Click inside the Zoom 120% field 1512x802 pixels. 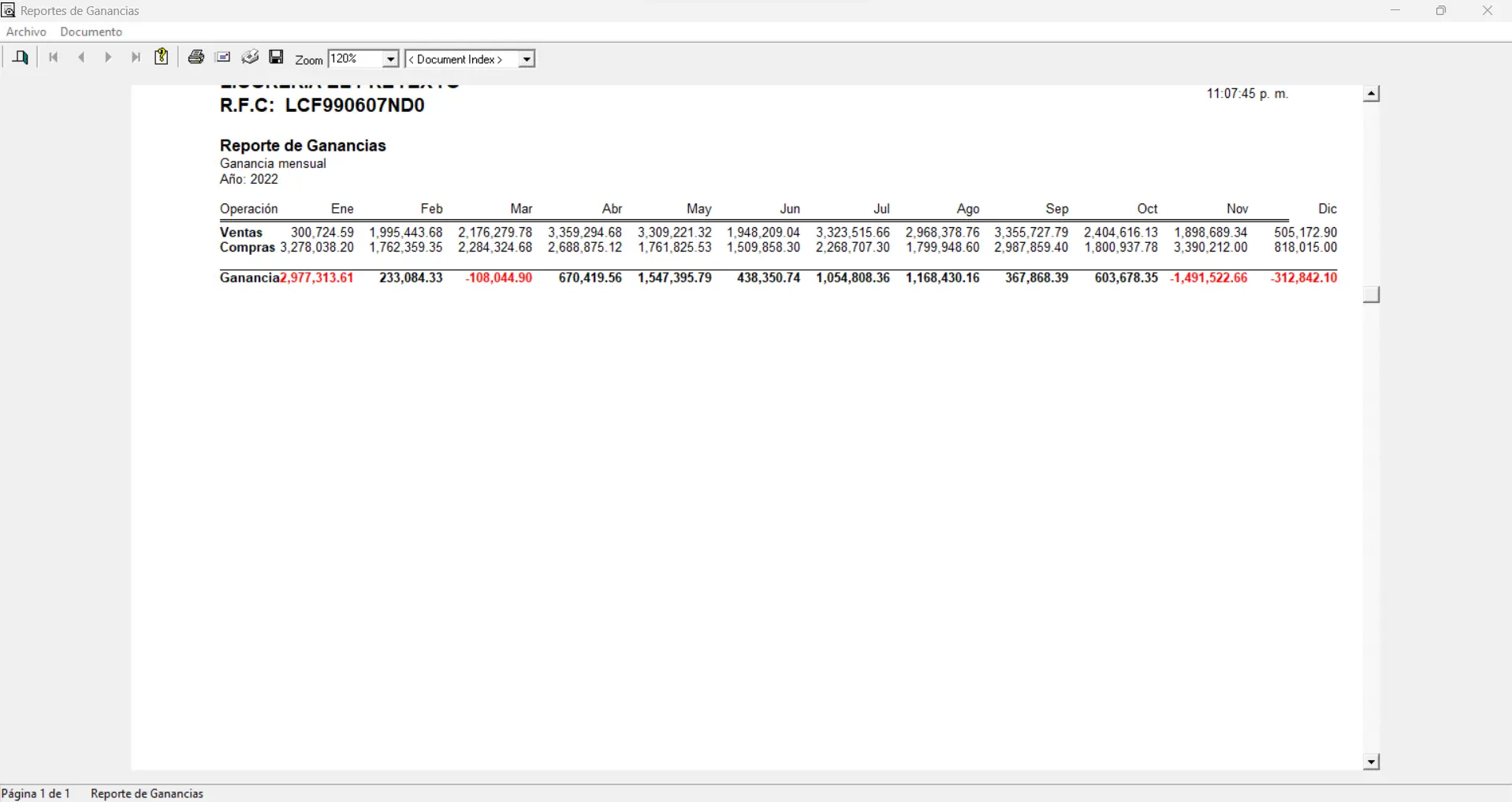(x=354, y=59)
